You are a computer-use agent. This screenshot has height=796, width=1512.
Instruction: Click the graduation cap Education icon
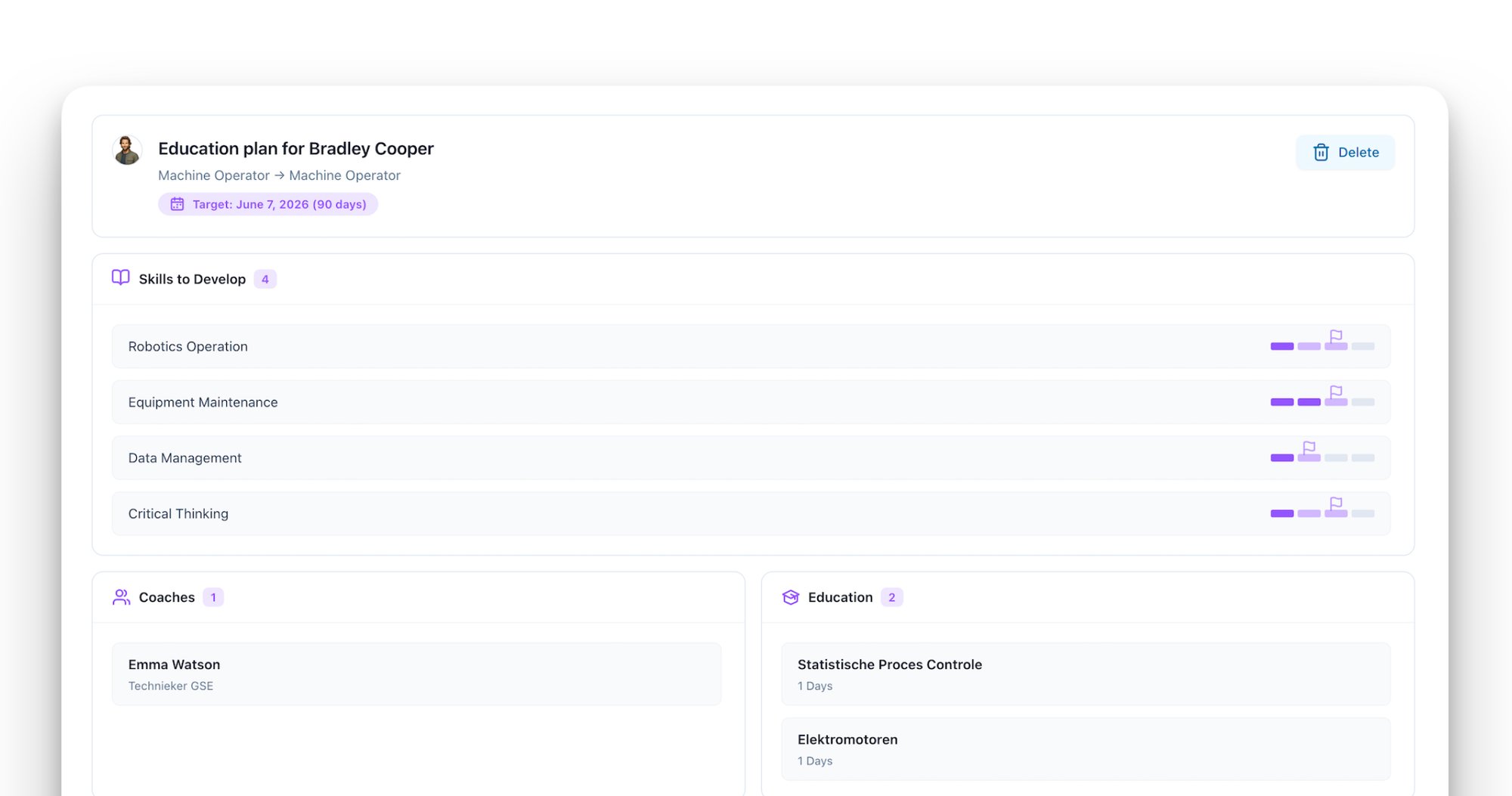[x=791, y=597]
